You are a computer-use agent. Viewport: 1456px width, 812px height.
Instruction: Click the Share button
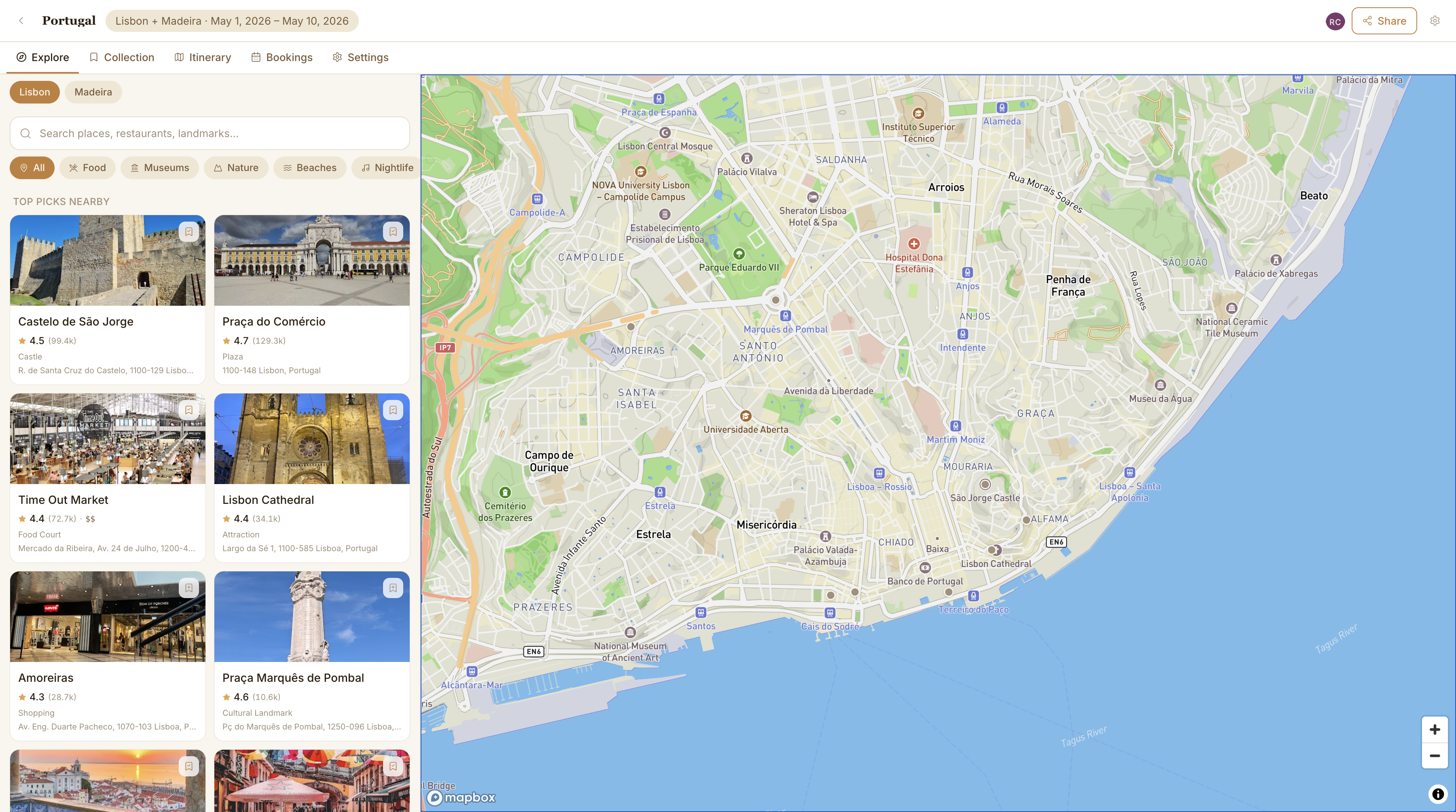(1384, 20)
